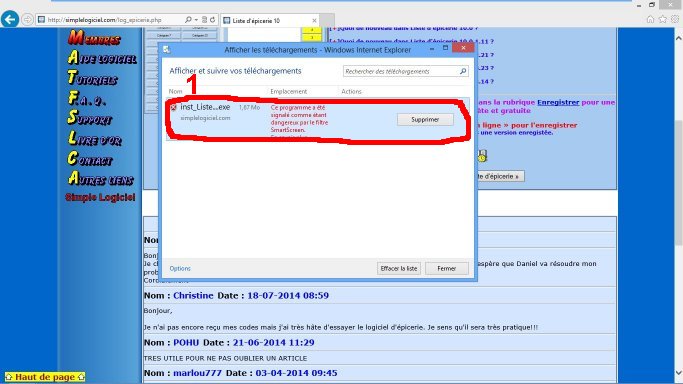Open the Options link in downloads dialog
The height and width of the screenshot is (384, 683).
[x=180, y=268]
